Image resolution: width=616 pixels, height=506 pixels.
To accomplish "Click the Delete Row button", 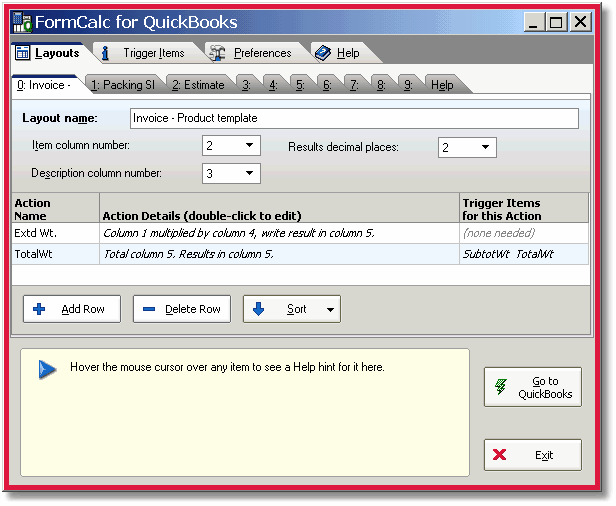I will pos(182,309).
